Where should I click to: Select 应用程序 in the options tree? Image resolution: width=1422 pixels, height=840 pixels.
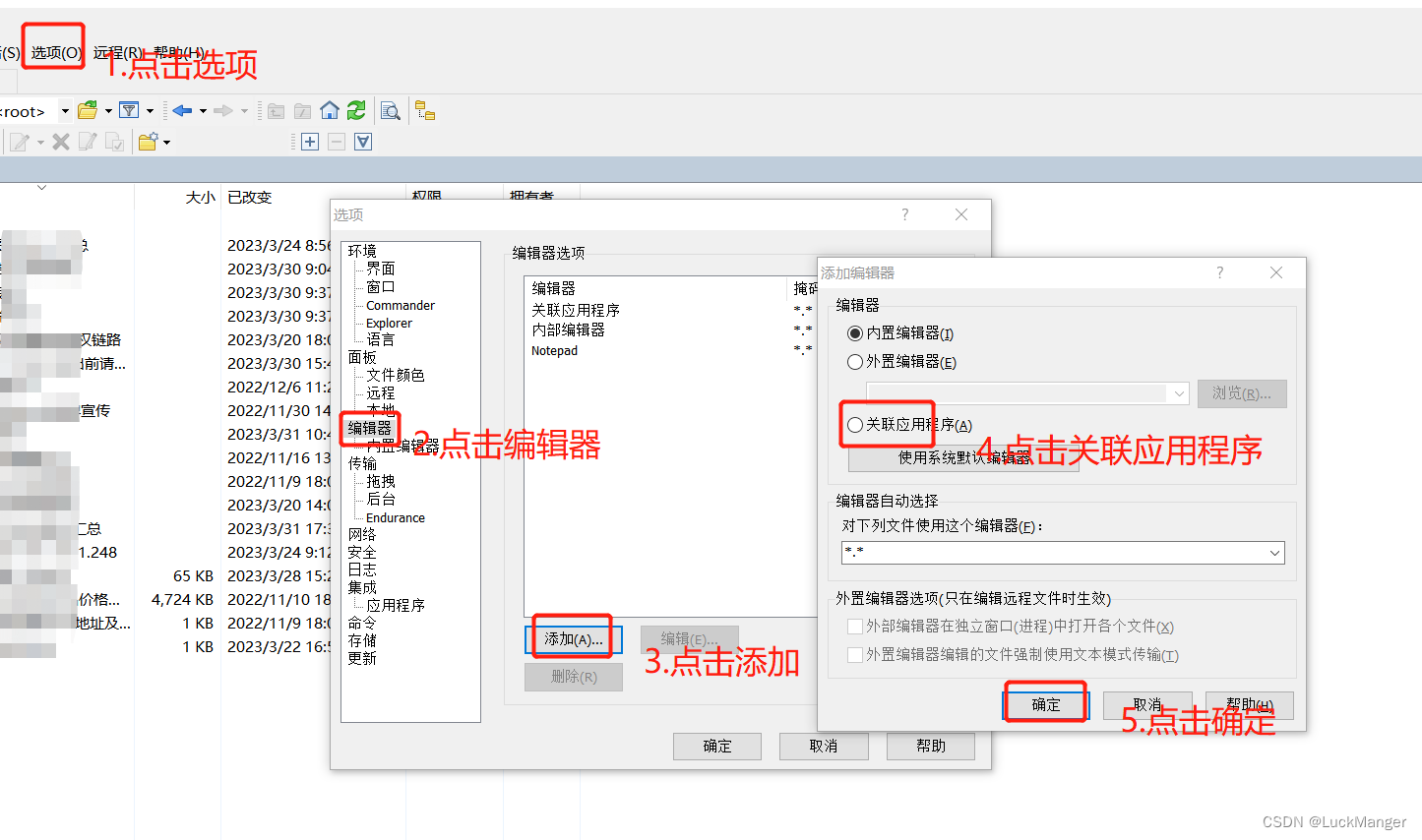click(x=396, y=605)
